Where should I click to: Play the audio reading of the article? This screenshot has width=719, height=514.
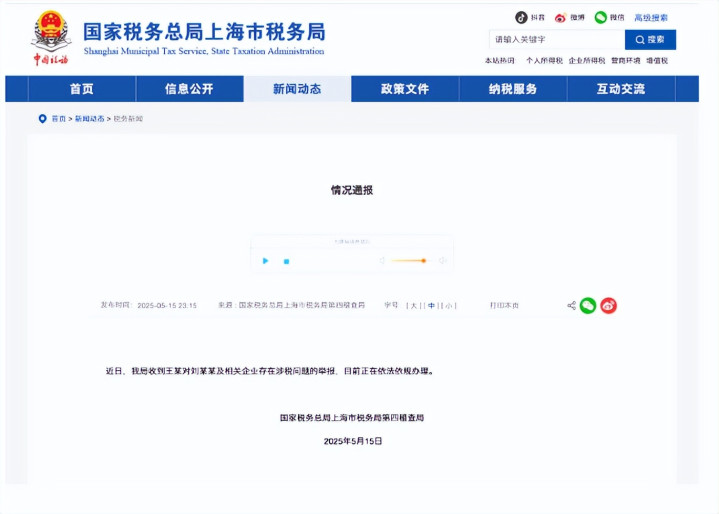(x=265, y=261)
